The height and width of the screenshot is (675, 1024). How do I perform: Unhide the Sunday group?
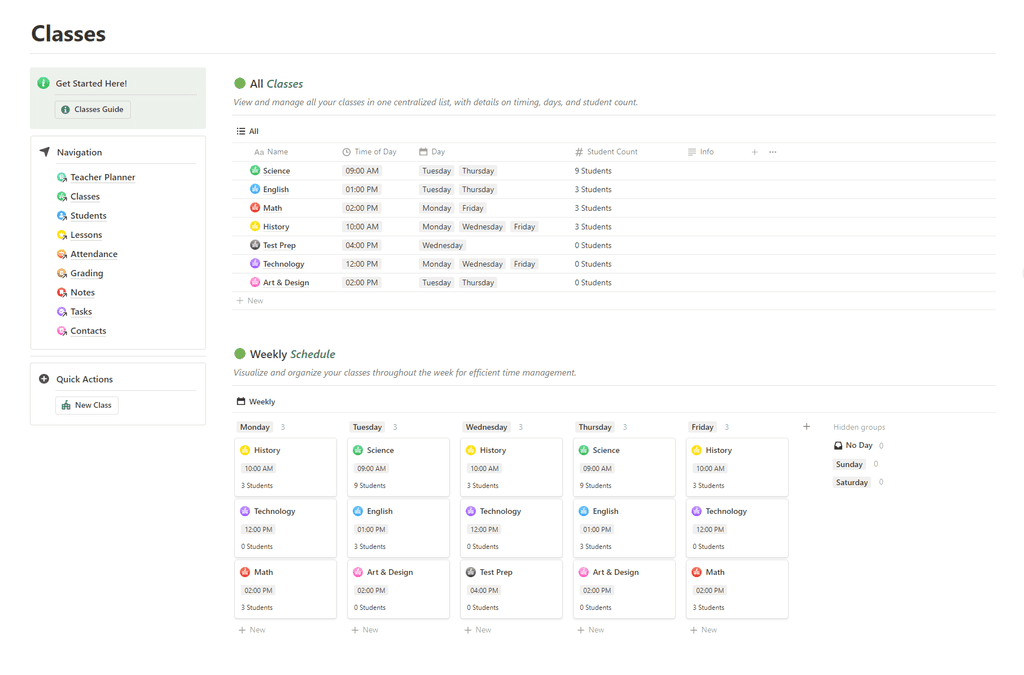(x=849, y=464)
